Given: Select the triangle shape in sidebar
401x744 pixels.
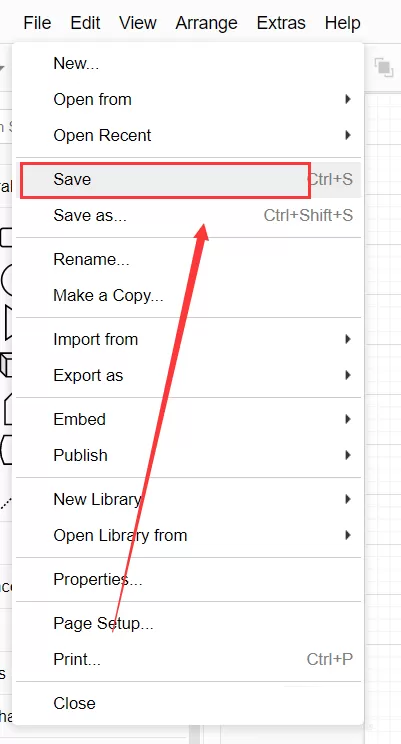Looking at the screenshot, I should (8, 323).
